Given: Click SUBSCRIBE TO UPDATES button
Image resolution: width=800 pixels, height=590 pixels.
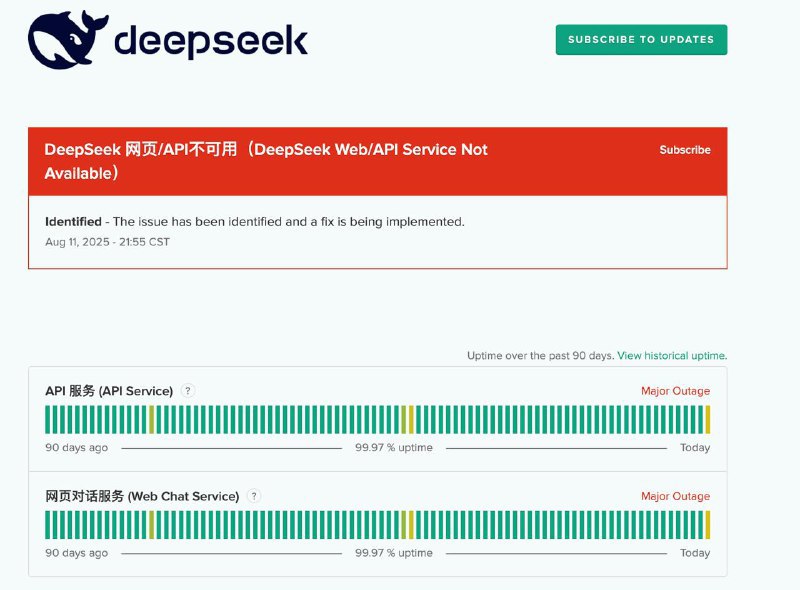Looking at the screenshot, I should tap(641, 39).
